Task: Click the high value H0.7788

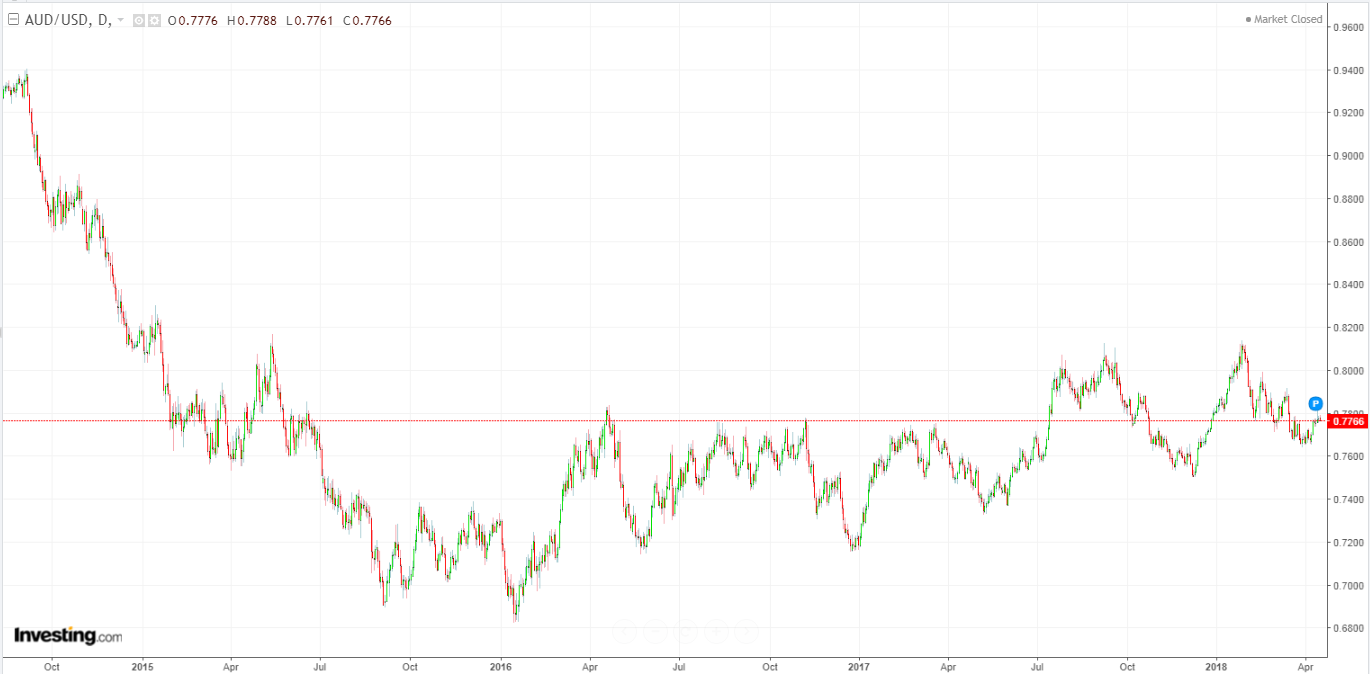Action: tap(251, 20)
